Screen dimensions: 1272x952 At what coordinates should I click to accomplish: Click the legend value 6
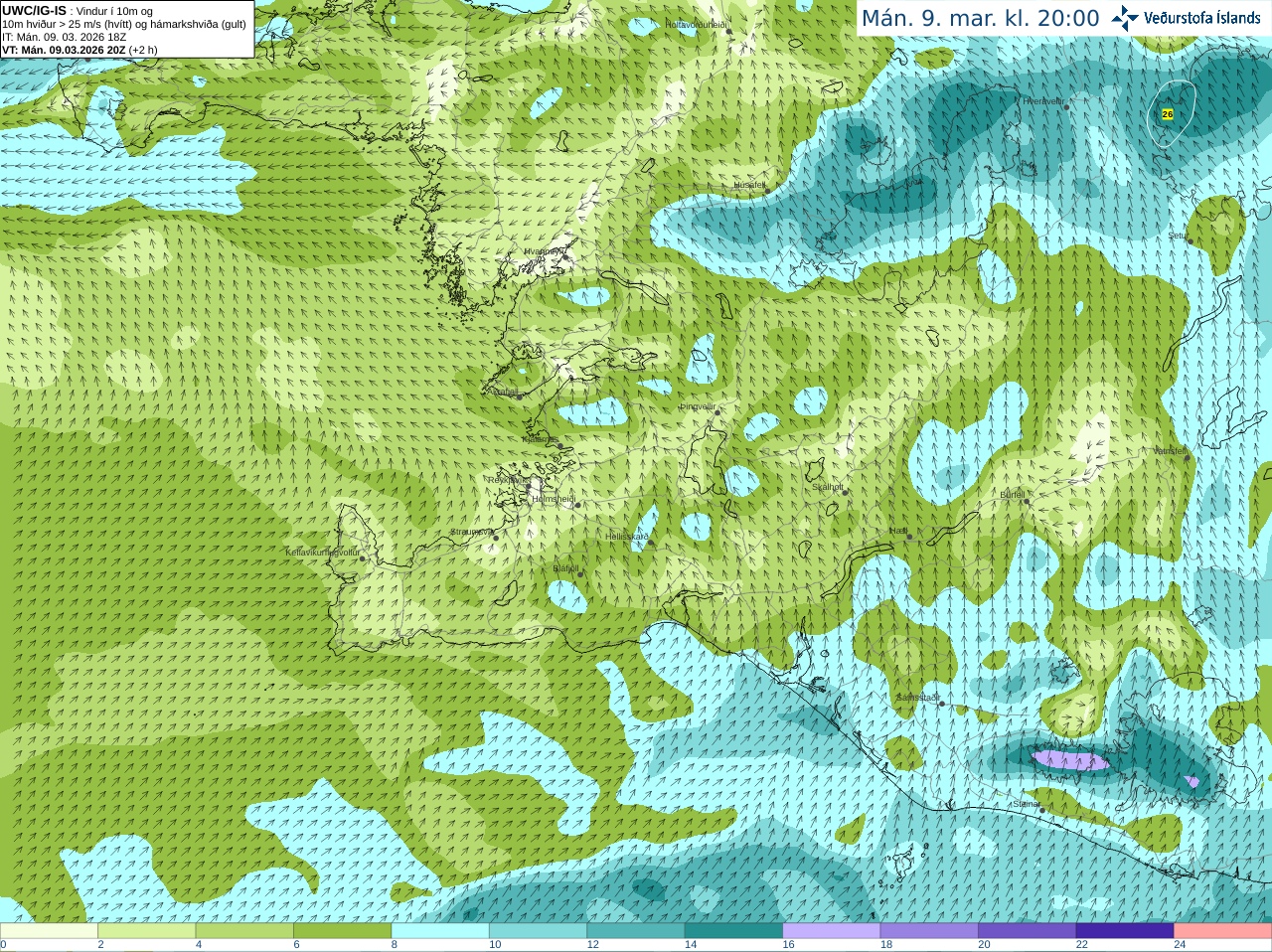(x=296, y=945)
